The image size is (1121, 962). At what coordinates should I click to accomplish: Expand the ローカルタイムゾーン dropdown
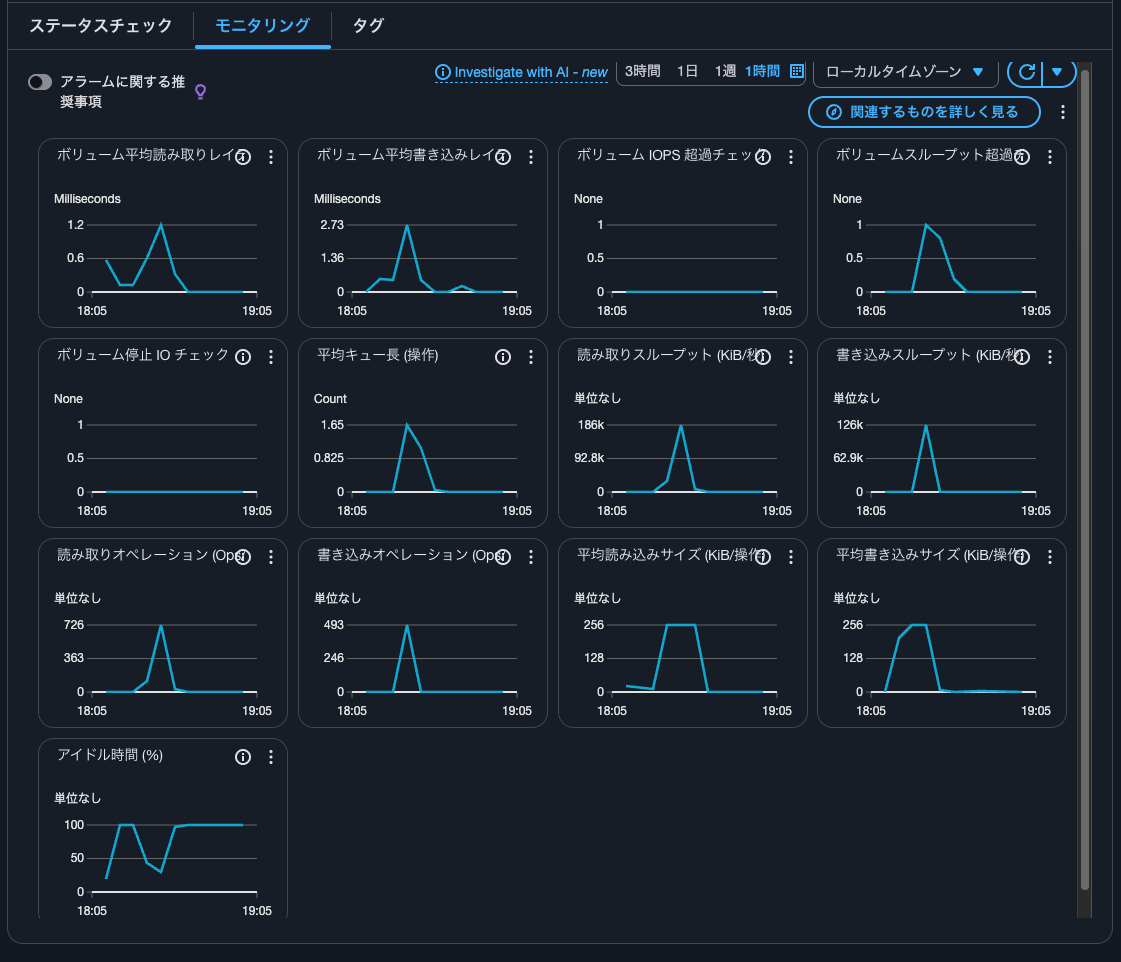(x=904, y=72)
